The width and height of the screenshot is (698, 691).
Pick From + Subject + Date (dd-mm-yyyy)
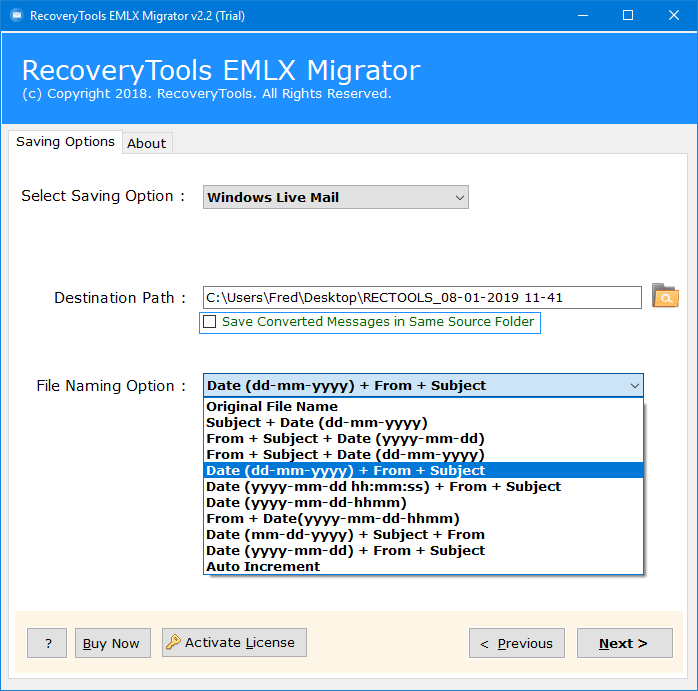pyautogui.click(x=423, y=455)
